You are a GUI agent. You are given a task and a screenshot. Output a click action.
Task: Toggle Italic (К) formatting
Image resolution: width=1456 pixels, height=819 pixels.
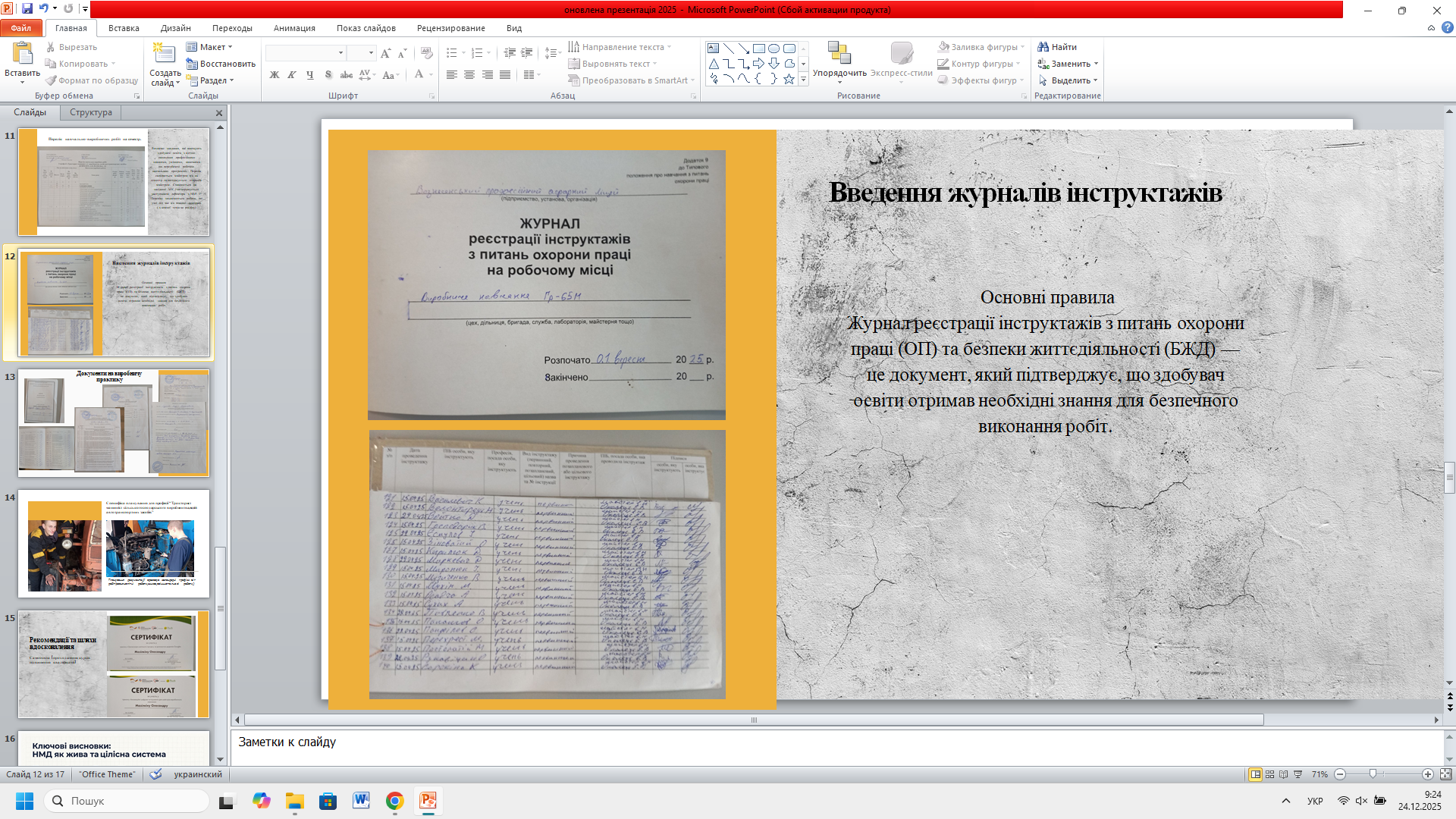pyautogui.click(x=292, y=75)
